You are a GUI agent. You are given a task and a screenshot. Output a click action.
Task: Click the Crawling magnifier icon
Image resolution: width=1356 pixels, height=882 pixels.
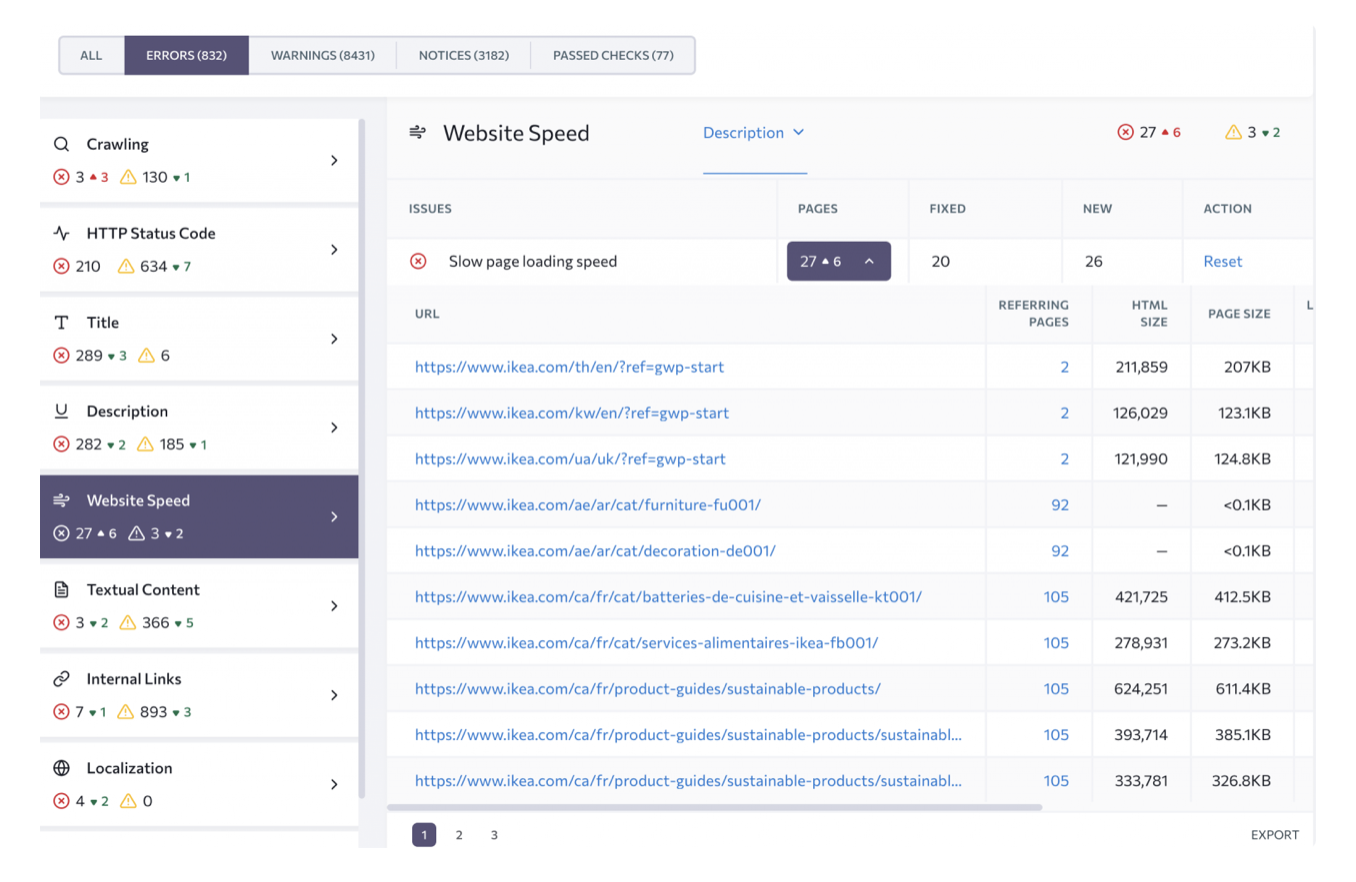[62, 144]
